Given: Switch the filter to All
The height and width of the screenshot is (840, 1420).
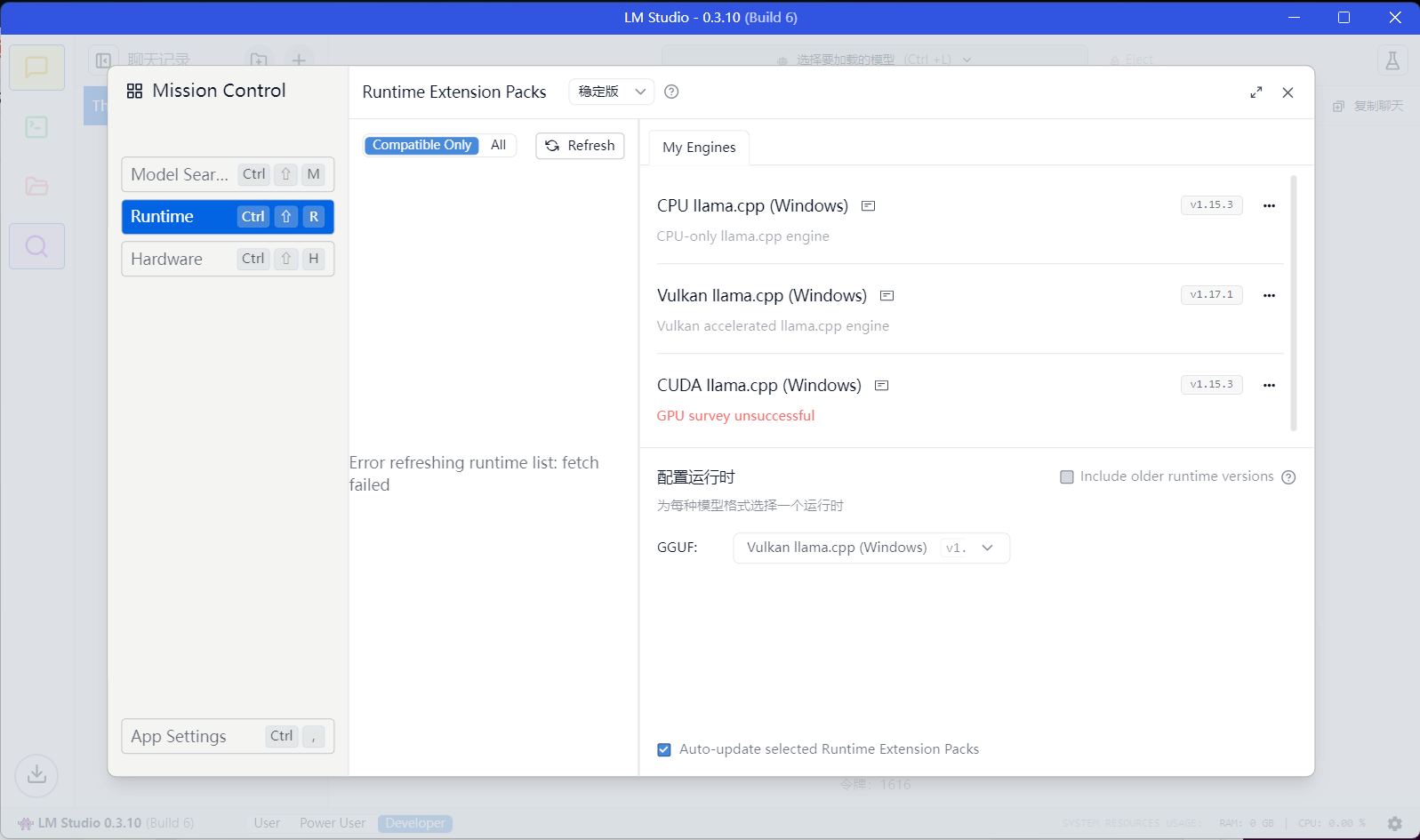Looking at the screenshot, I should pyautogui.click(x=498, y=145).
